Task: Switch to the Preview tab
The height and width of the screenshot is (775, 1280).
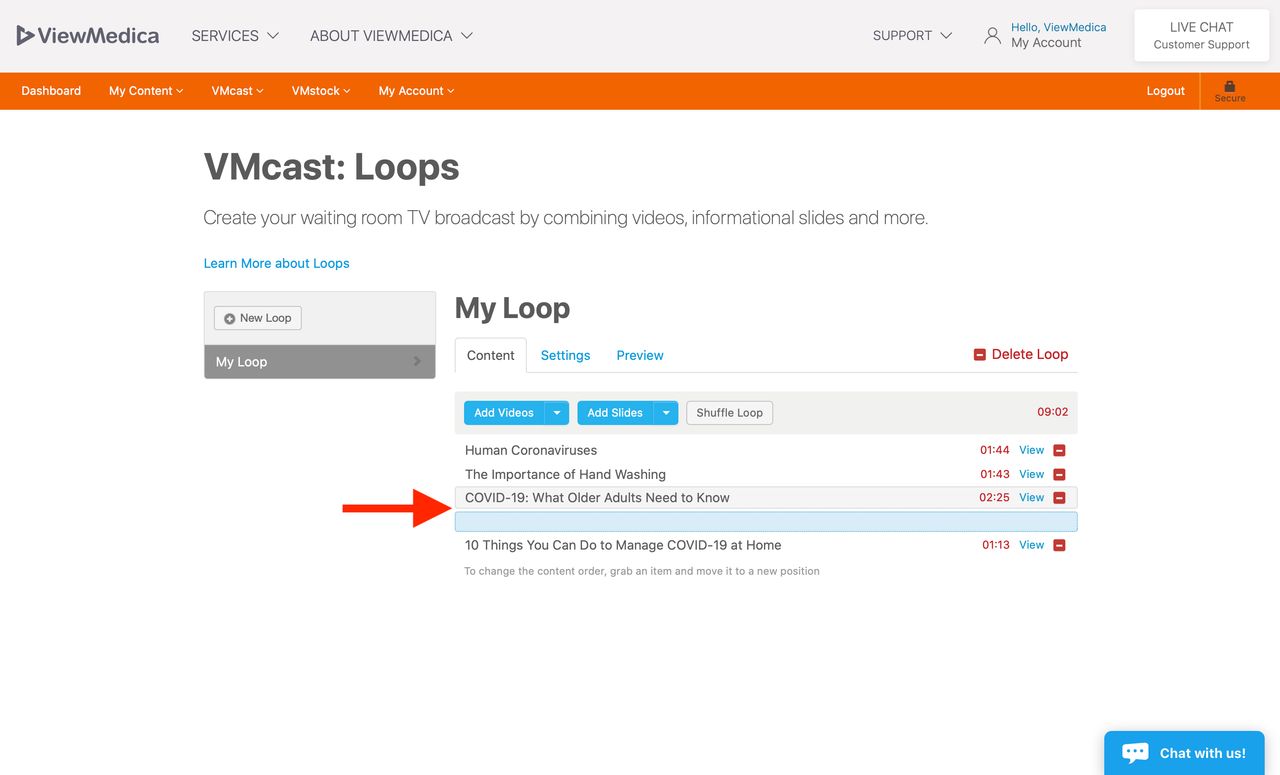Action: click(640, 355)
